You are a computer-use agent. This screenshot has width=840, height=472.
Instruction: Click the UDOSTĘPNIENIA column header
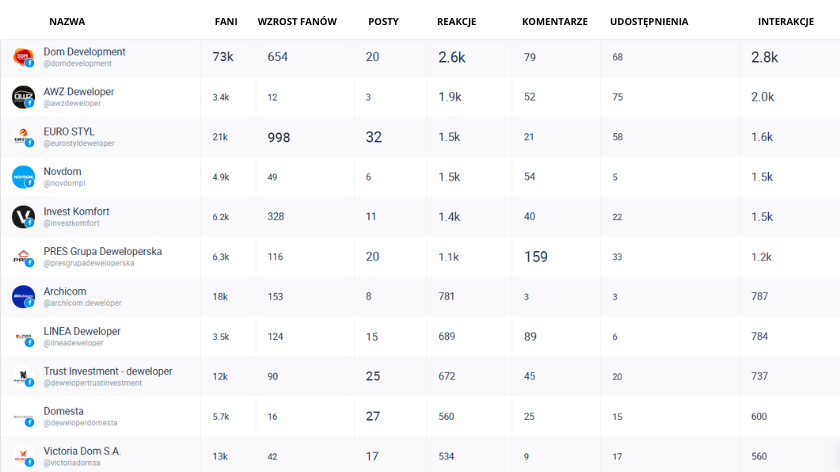[x=649, y=21]
